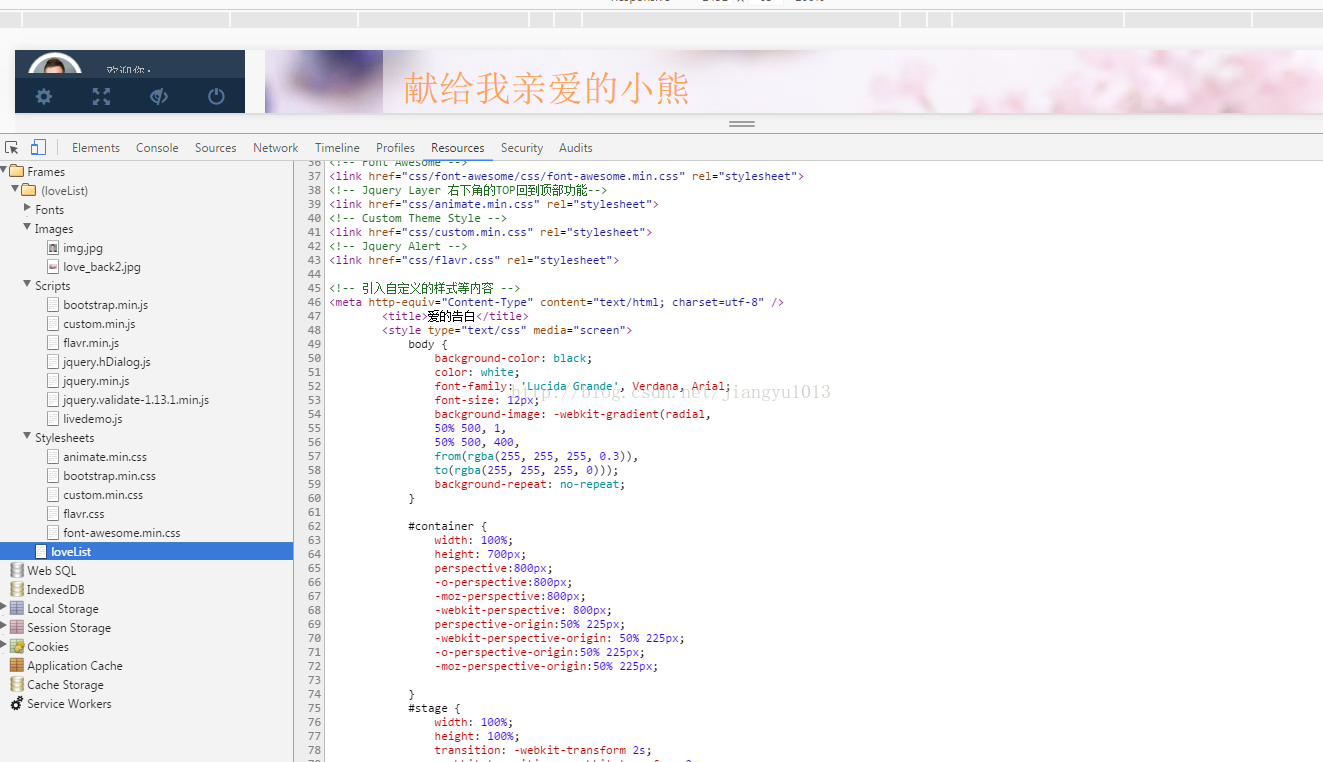Expand the Session Storage arrow

(4, 626)
